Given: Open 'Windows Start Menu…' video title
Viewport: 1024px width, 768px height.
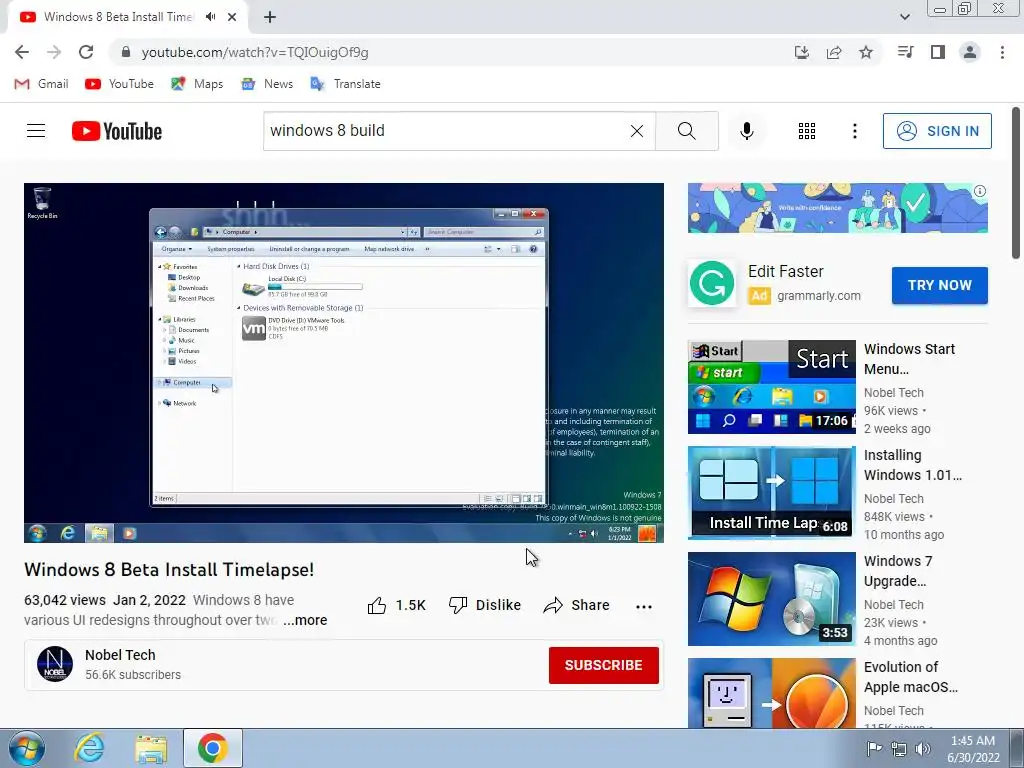Looking at the screenshot, I should tap(909, 359).
